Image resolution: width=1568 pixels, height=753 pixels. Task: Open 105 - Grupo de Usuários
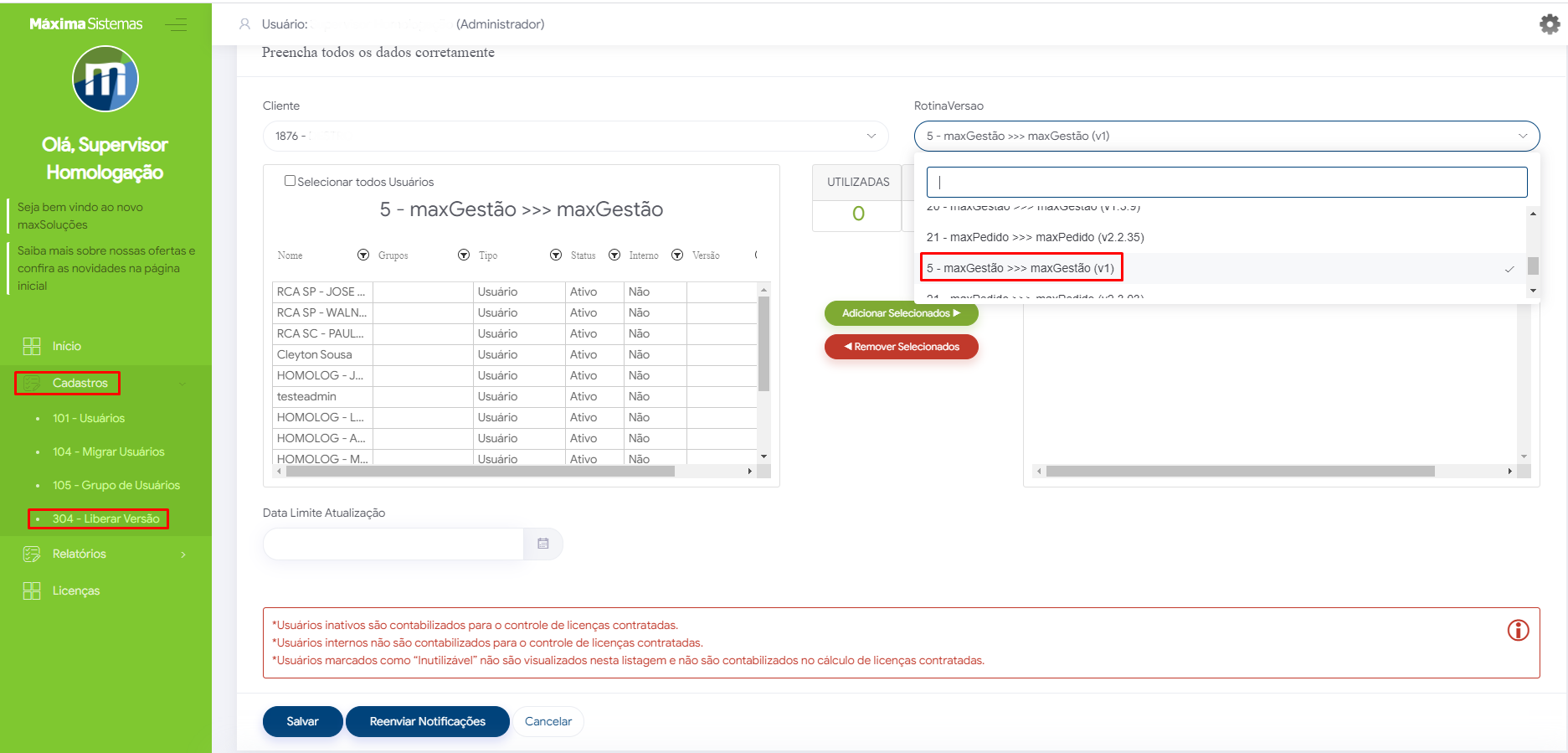click(116, 485)
